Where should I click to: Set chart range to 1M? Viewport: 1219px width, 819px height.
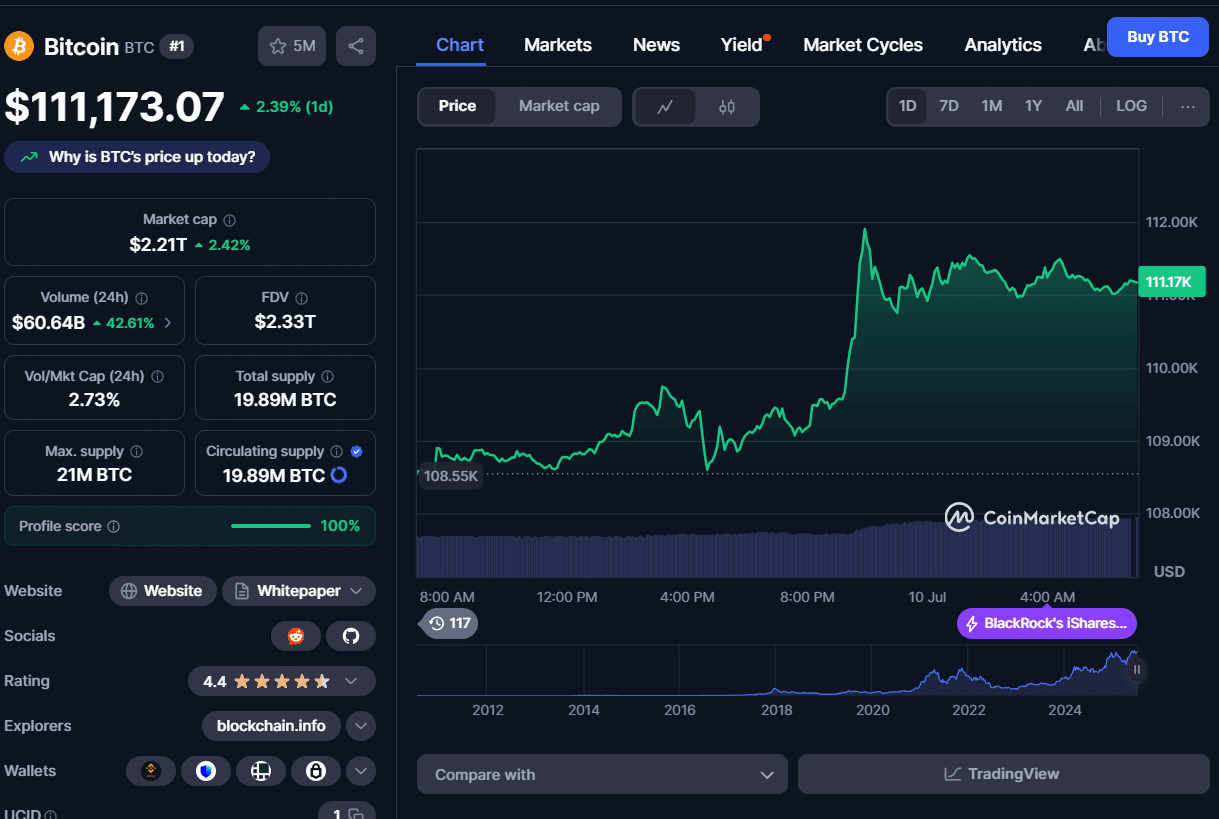point(991,106)
